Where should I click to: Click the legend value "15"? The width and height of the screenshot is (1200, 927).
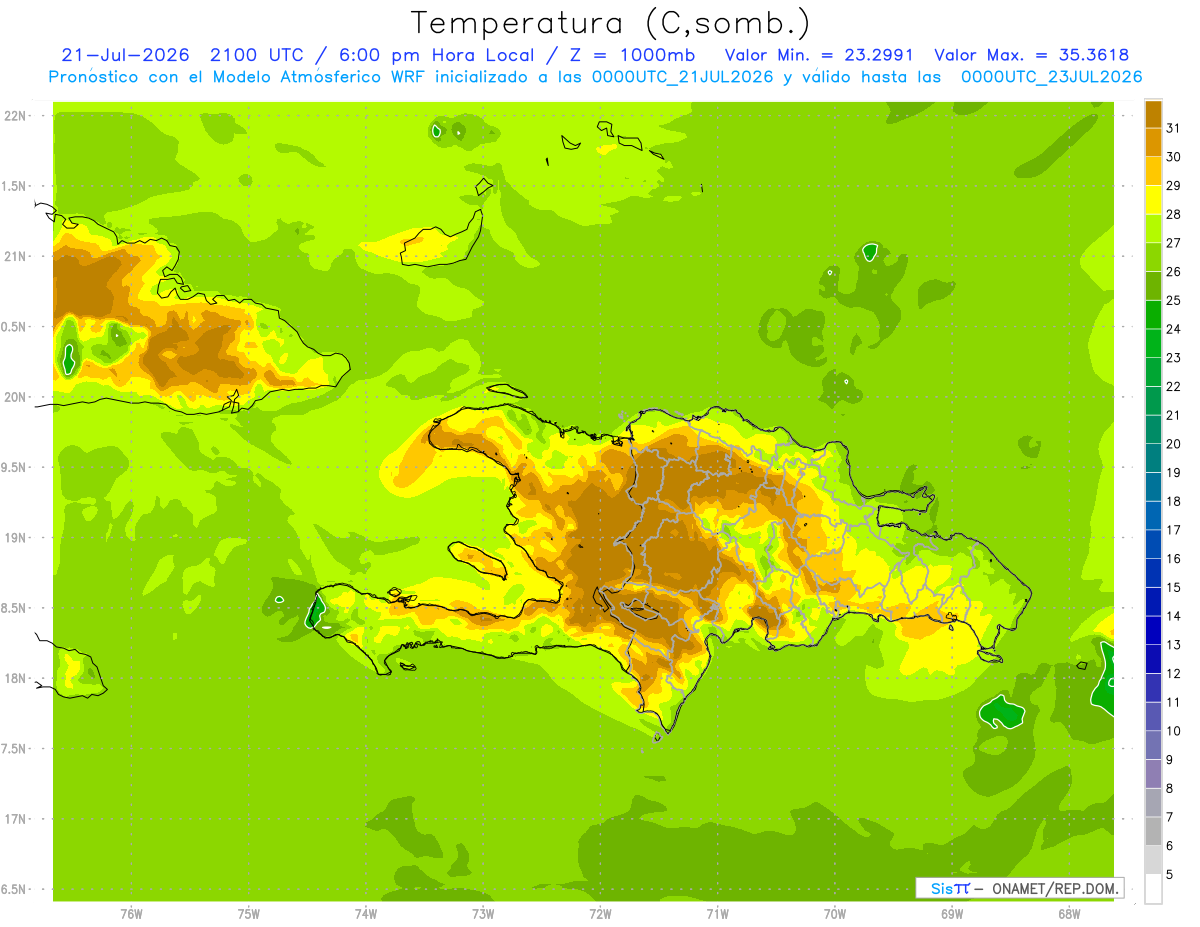(x=1173, y=587)
